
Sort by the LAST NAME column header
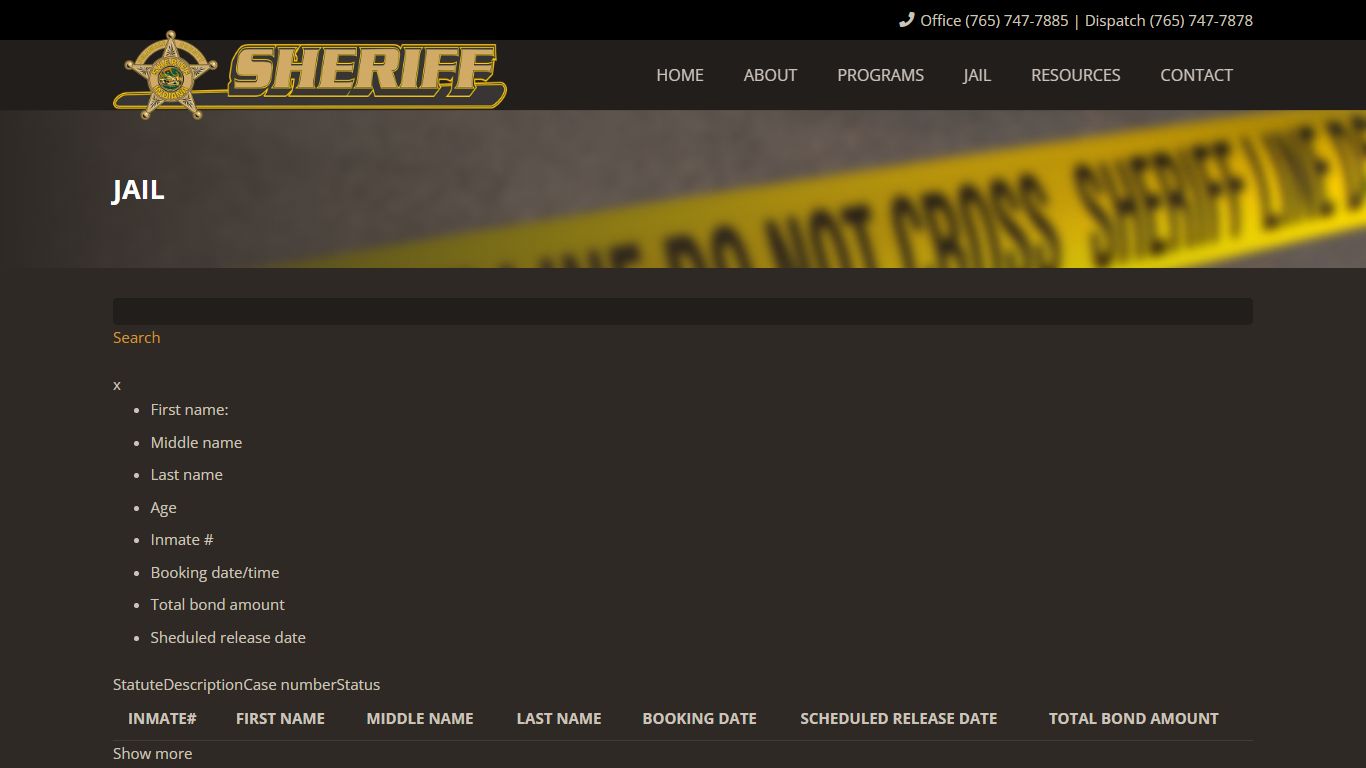(x=559, y=718)
